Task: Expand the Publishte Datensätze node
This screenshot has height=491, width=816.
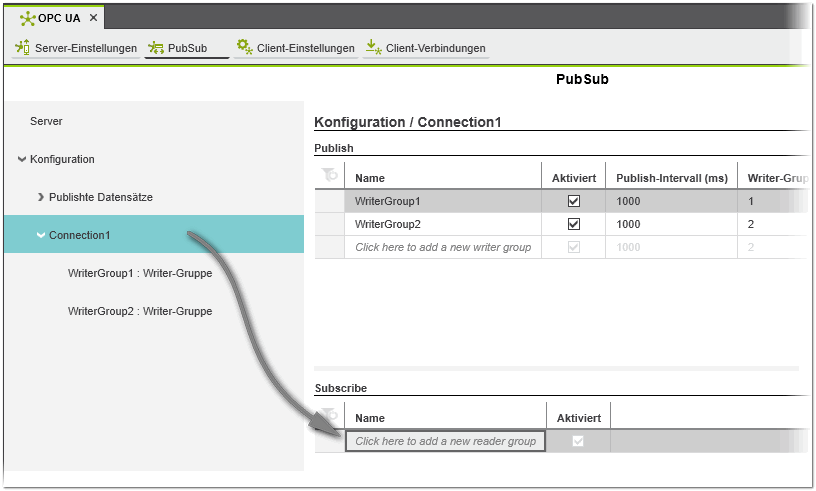Action: point(41,197)
